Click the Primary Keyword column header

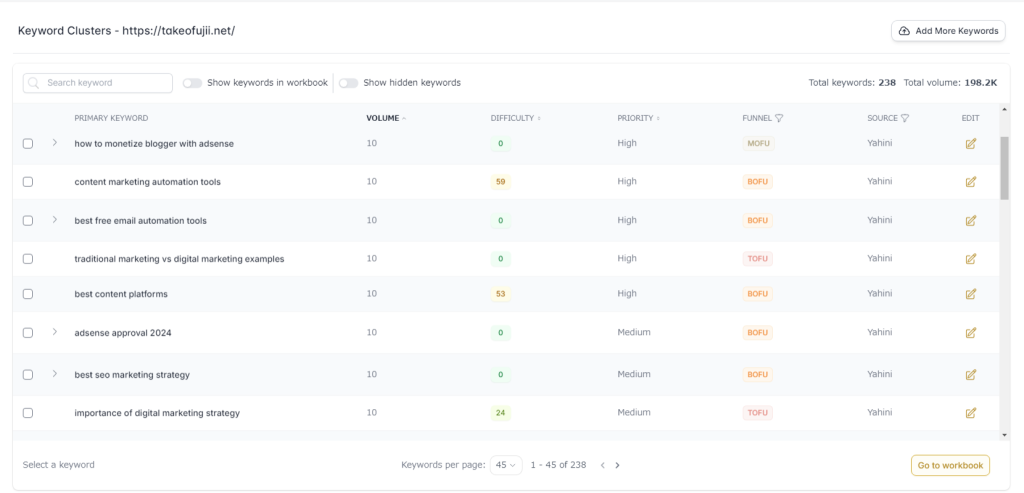[111, 118]
